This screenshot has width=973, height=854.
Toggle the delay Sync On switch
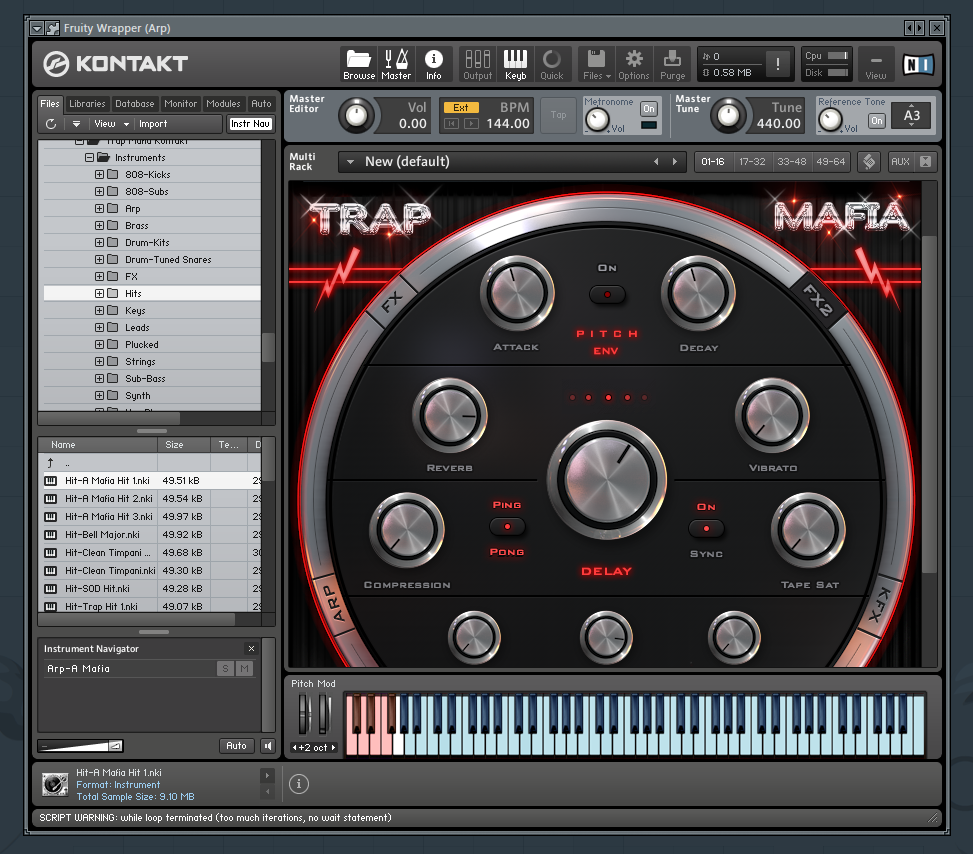[706, 529]
